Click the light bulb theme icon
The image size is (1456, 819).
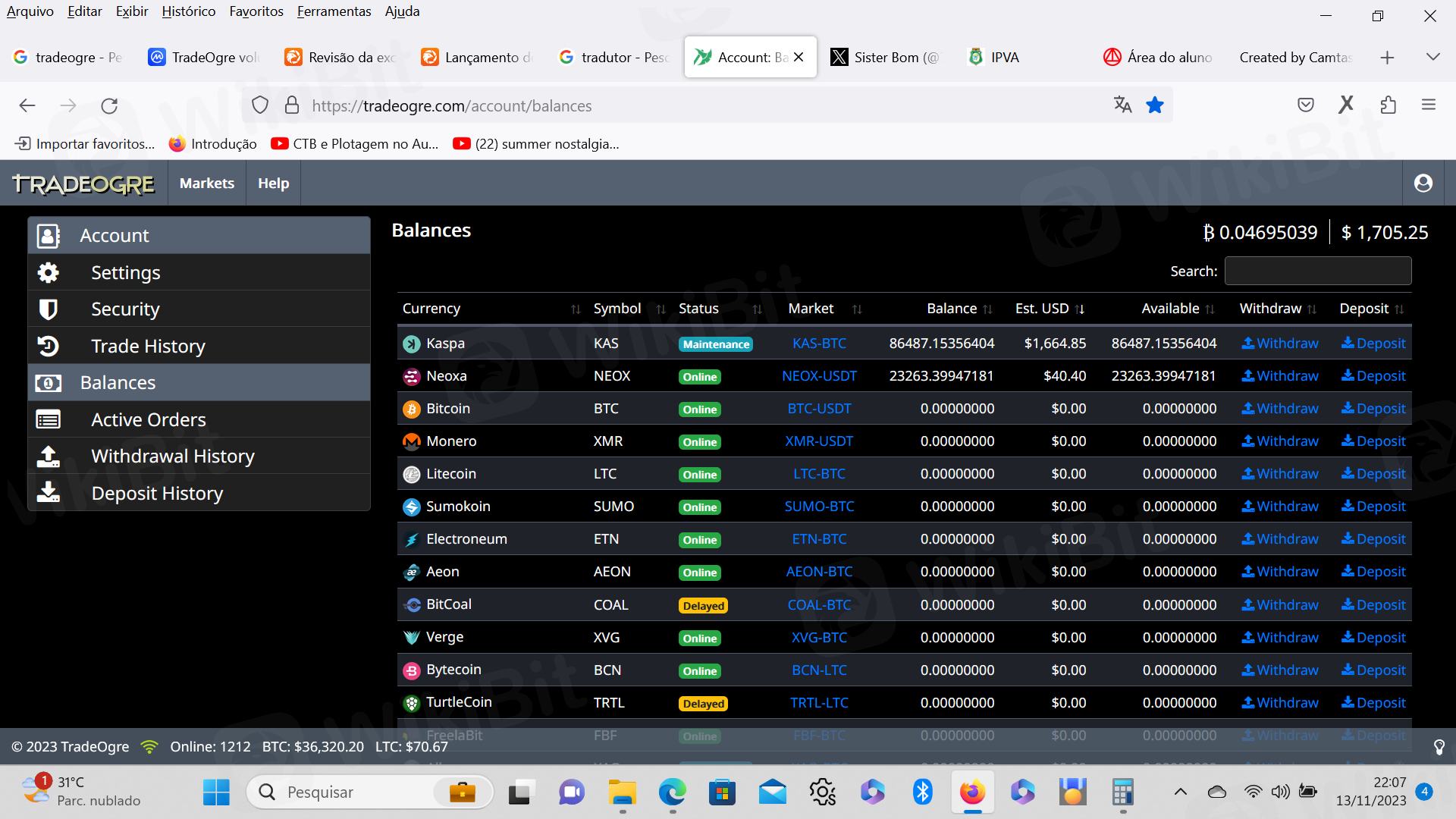[x=1439, y=747]
